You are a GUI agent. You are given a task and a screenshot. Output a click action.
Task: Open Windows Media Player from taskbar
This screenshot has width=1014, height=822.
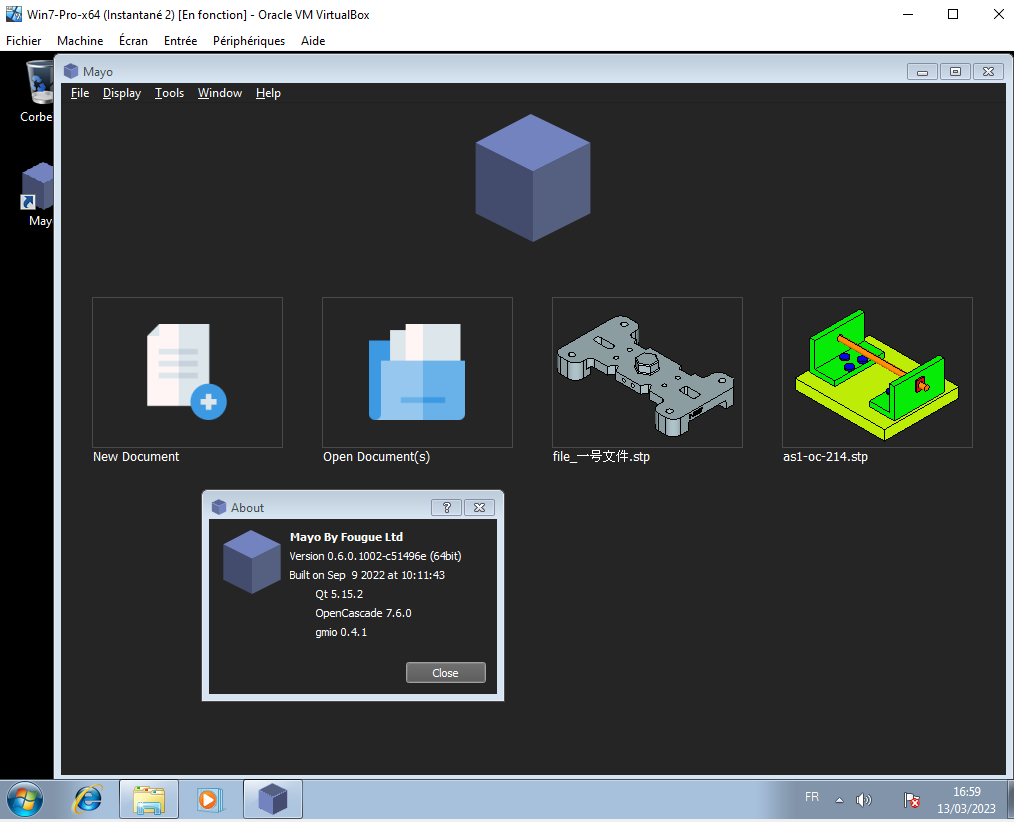point(210,800)
